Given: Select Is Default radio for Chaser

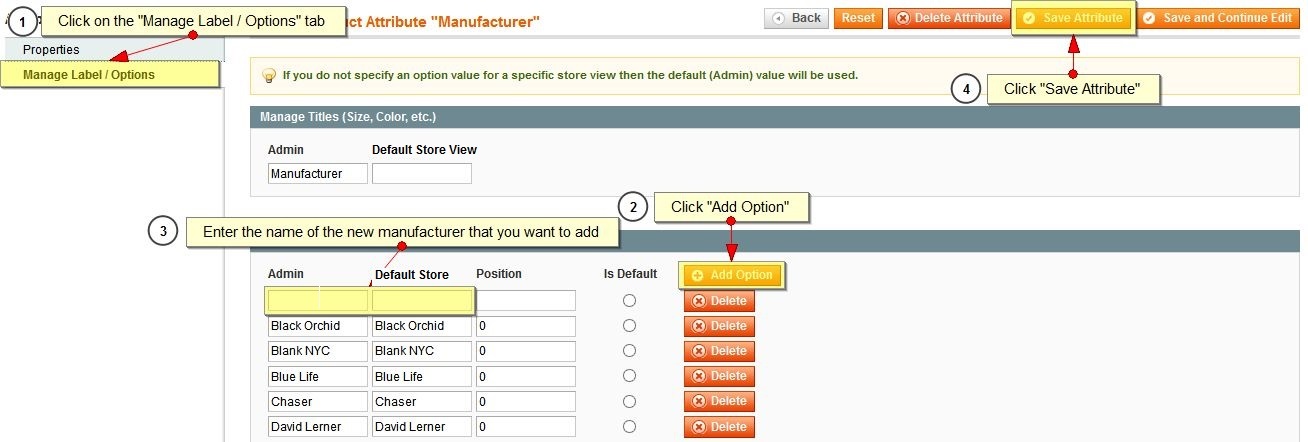Looking at the screenshot, I should [629, 401].
